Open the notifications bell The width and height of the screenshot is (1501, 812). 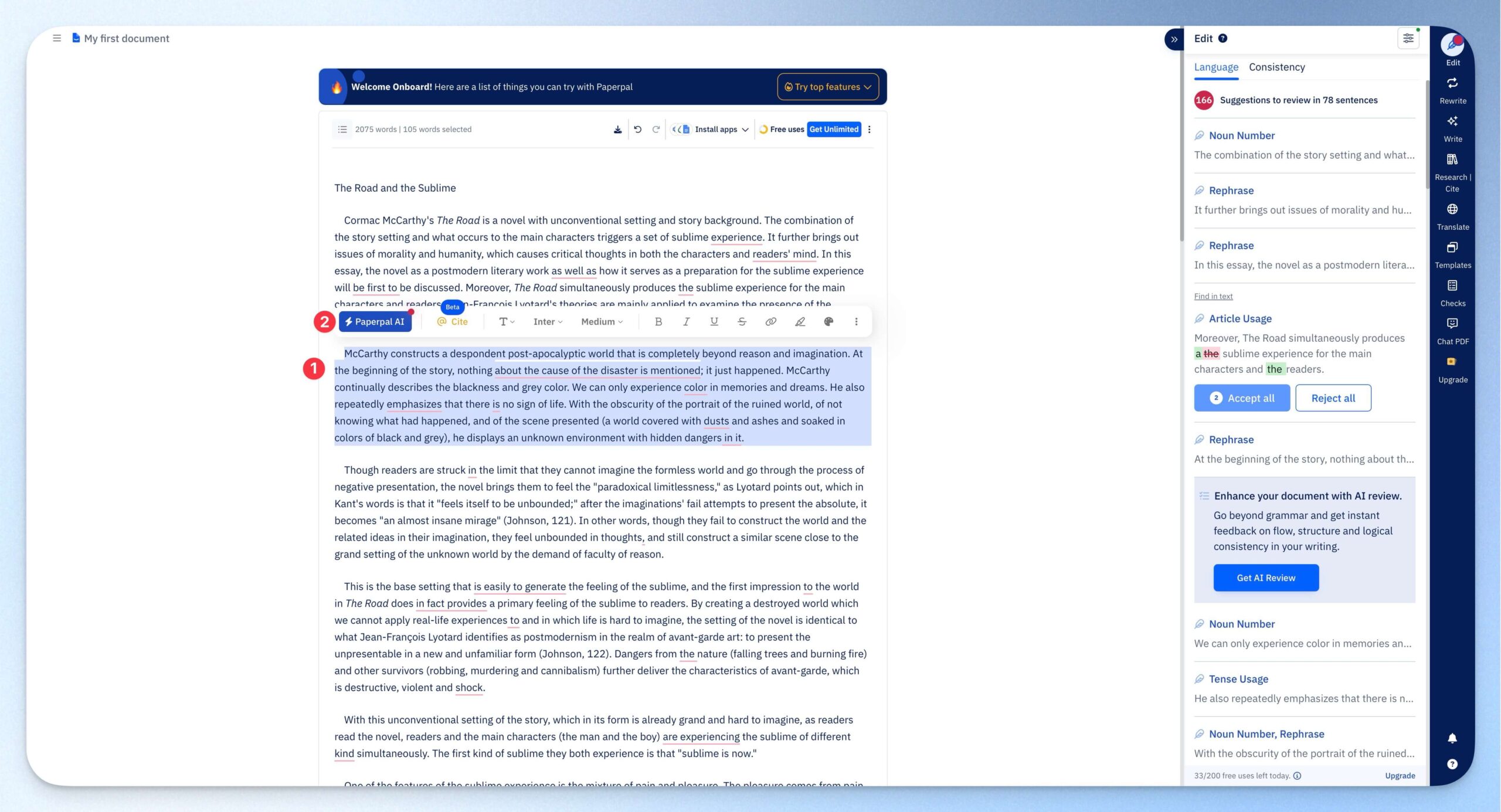(x=1452, y=738)
